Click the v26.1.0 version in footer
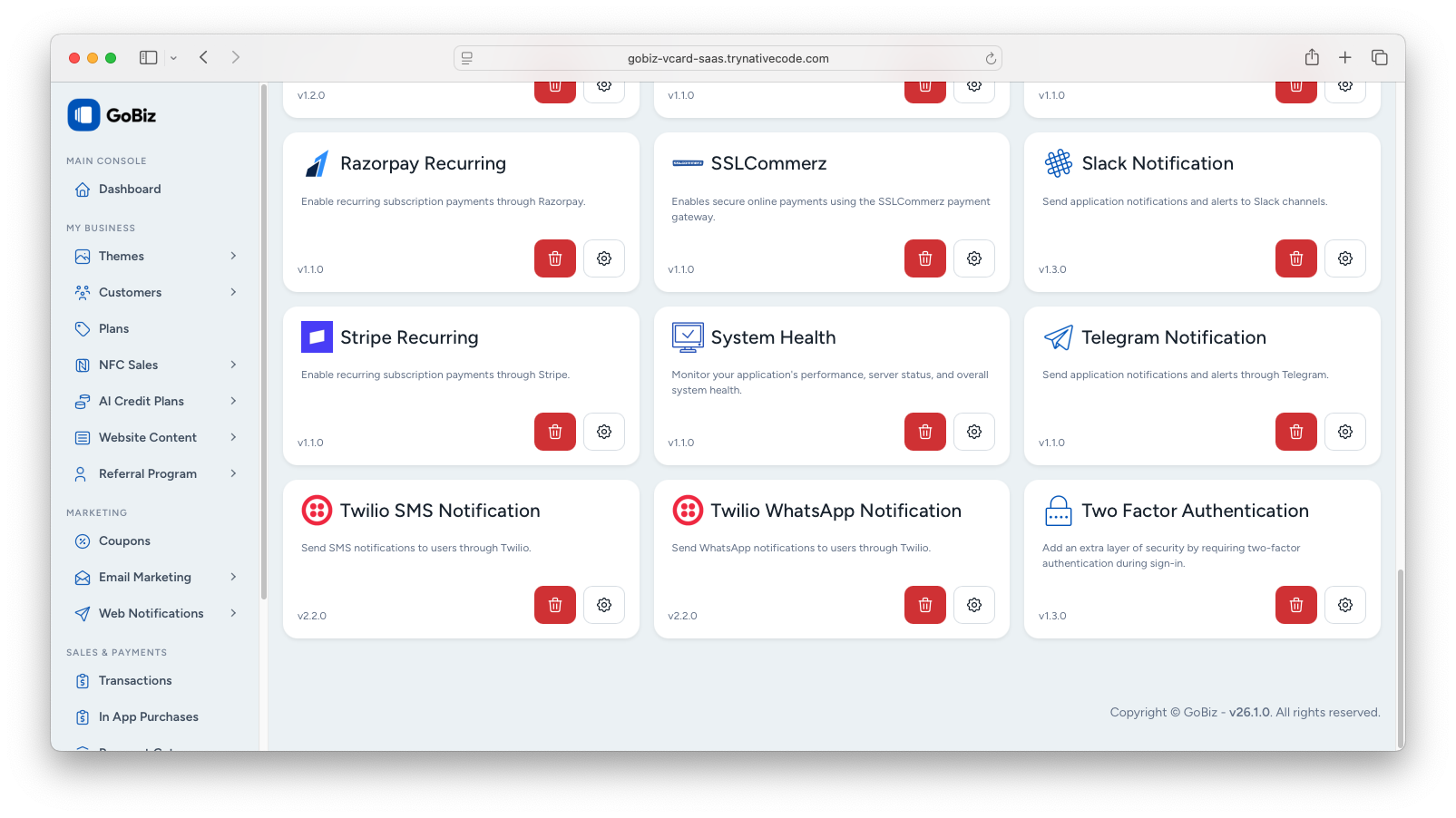Screen dimensions: 1456x818 point(1250,713)
